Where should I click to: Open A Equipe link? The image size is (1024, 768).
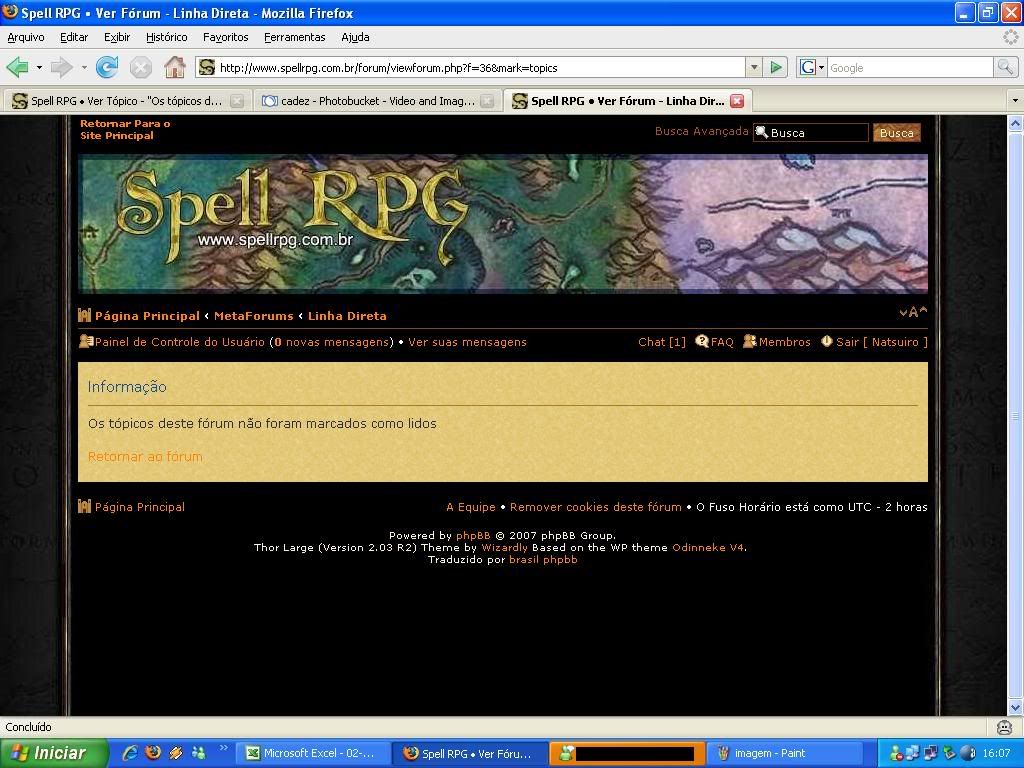470,507
